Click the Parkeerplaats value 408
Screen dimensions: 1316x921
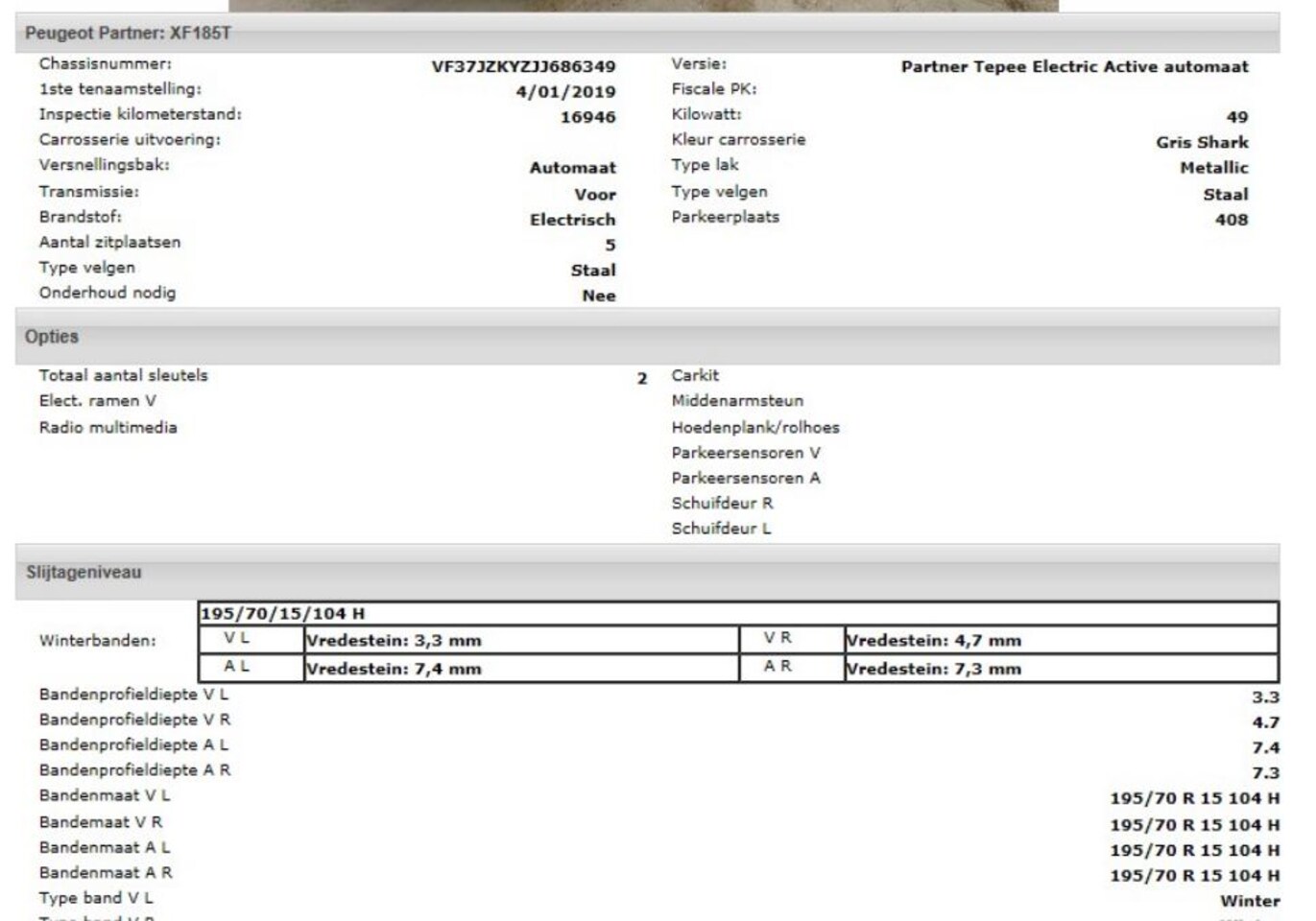point(1232,220)
